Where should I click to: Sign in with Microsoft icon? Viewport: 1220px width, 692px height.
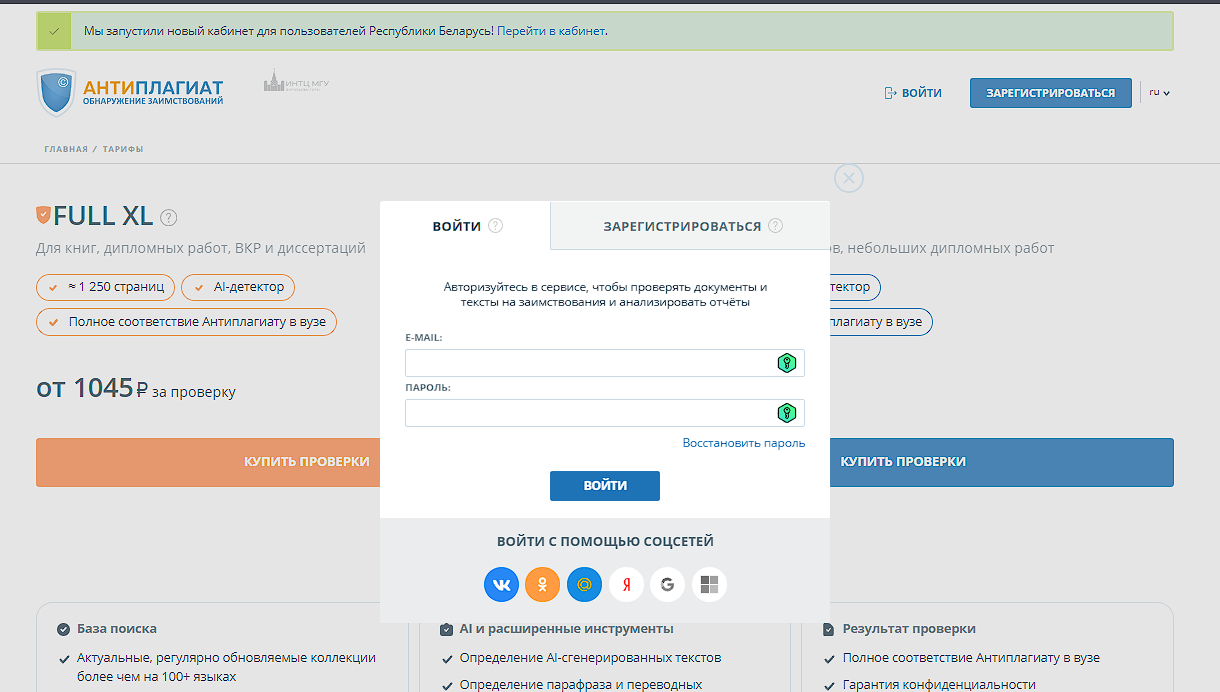point(709,584)
